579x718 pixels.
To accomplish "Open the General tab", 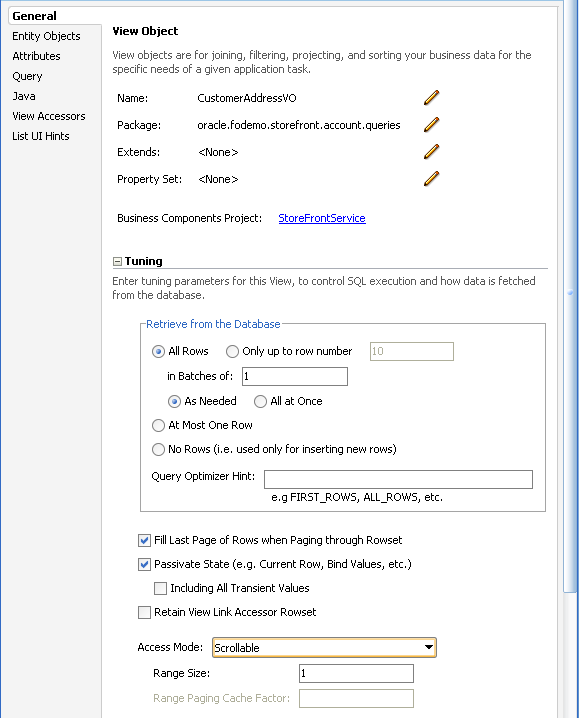I will pyautogui.click(x=34, y=16).
